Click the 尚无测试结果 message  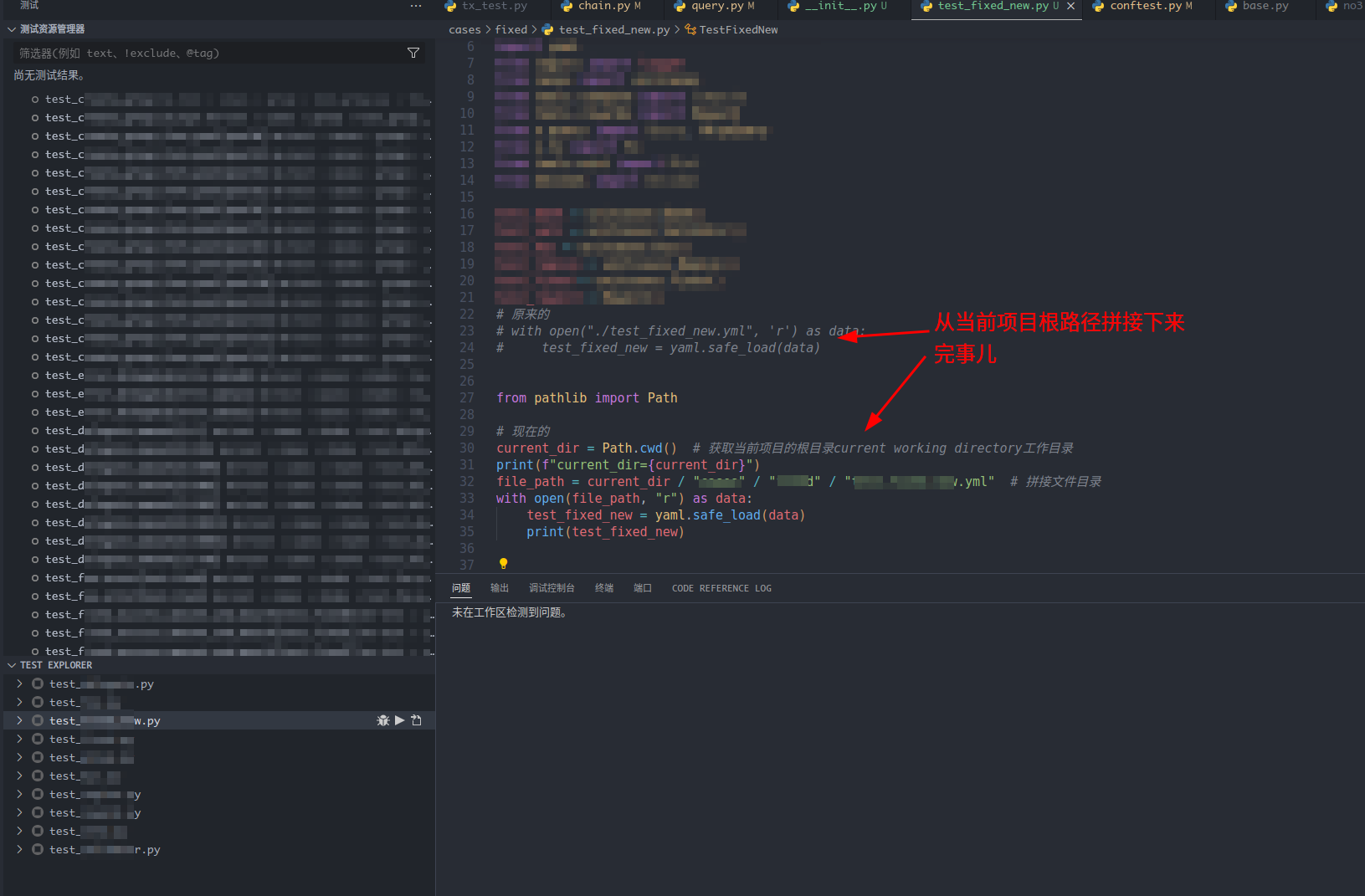coord(49,75)
